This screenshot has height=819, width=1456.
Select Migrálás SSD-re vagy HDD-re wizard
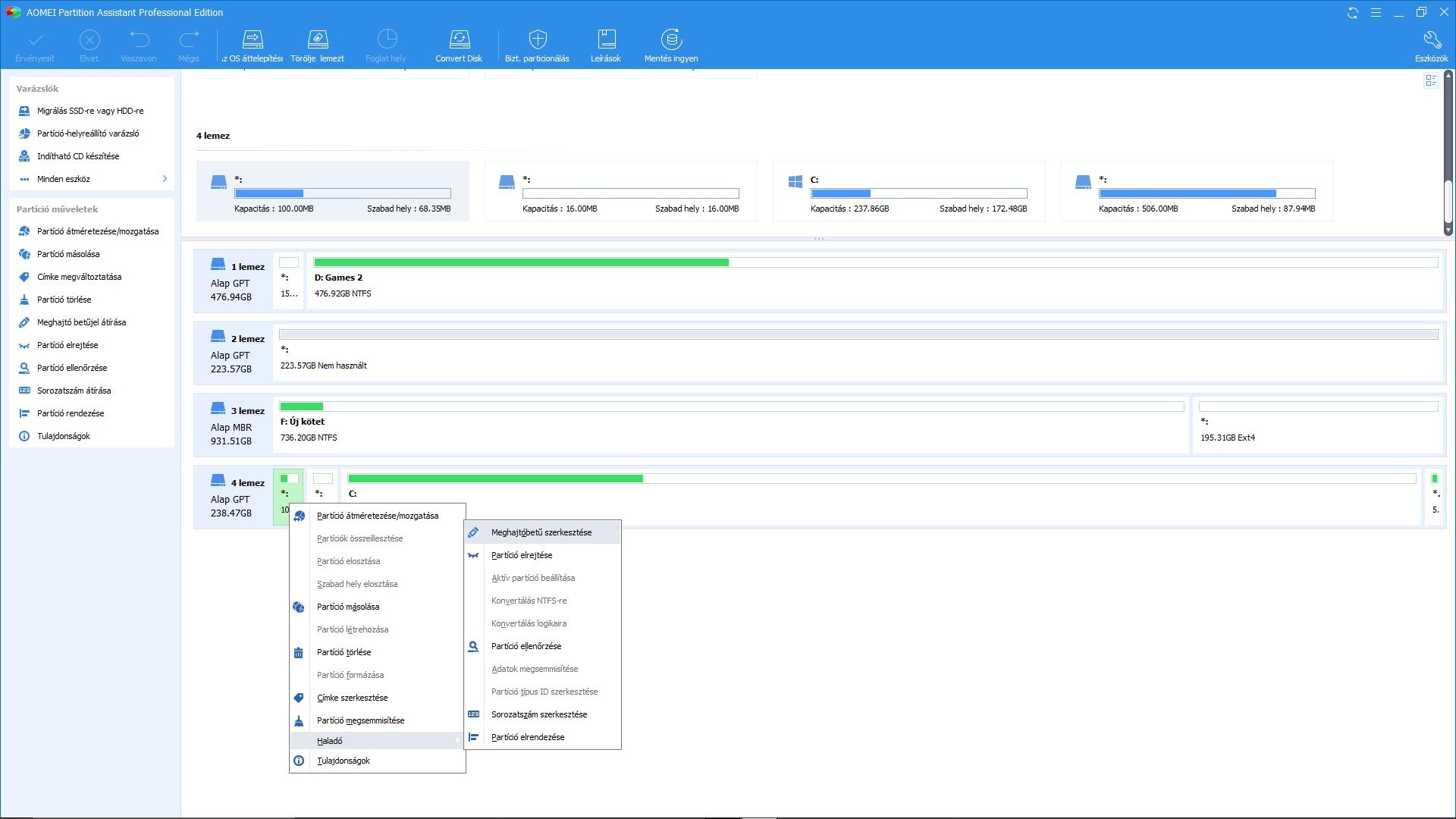click(x=90, y=111)
